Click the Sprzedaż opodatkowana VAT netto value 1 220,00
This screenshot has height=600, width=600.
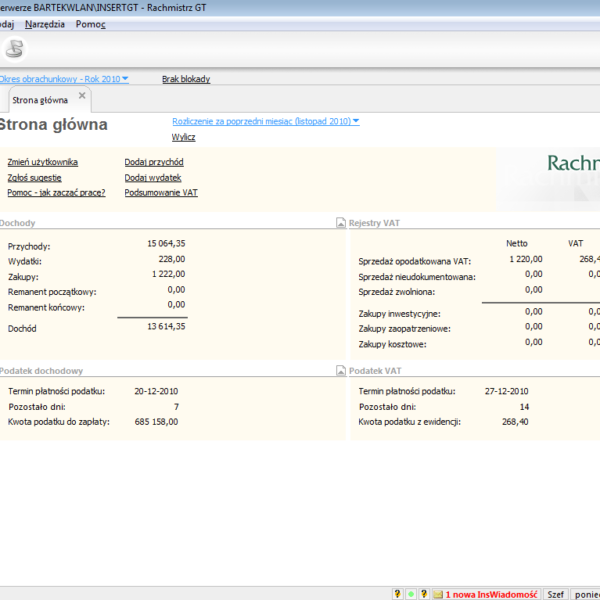(526, 259)
